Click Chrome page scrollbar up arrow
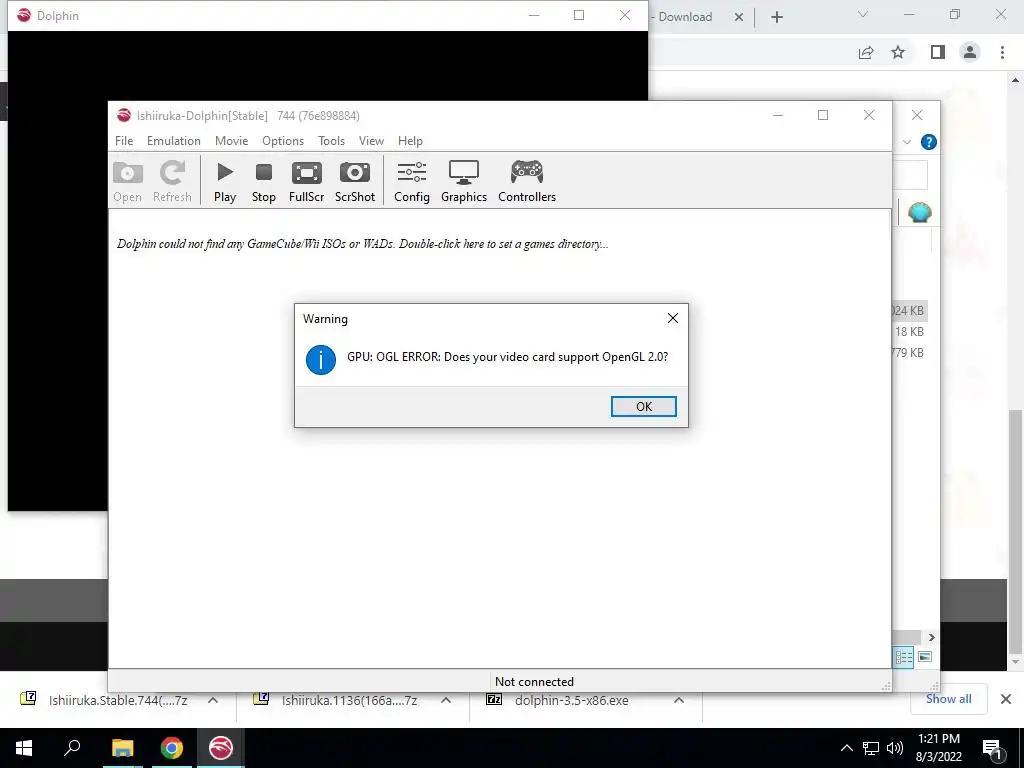Image resolution: width=1024 pixels, height=768 pixels. (x=1015, y=80)
